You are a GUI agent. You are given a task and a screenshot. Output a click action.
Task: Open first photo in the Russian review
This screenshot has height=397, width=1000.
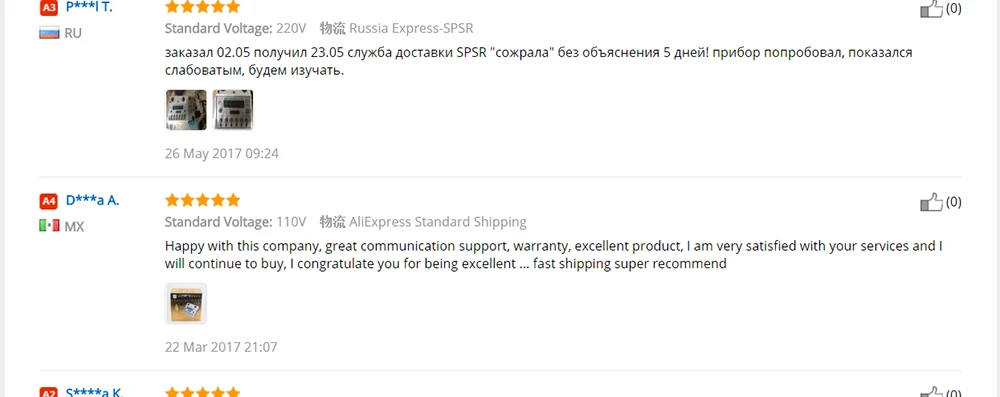[x=186, y=110]
